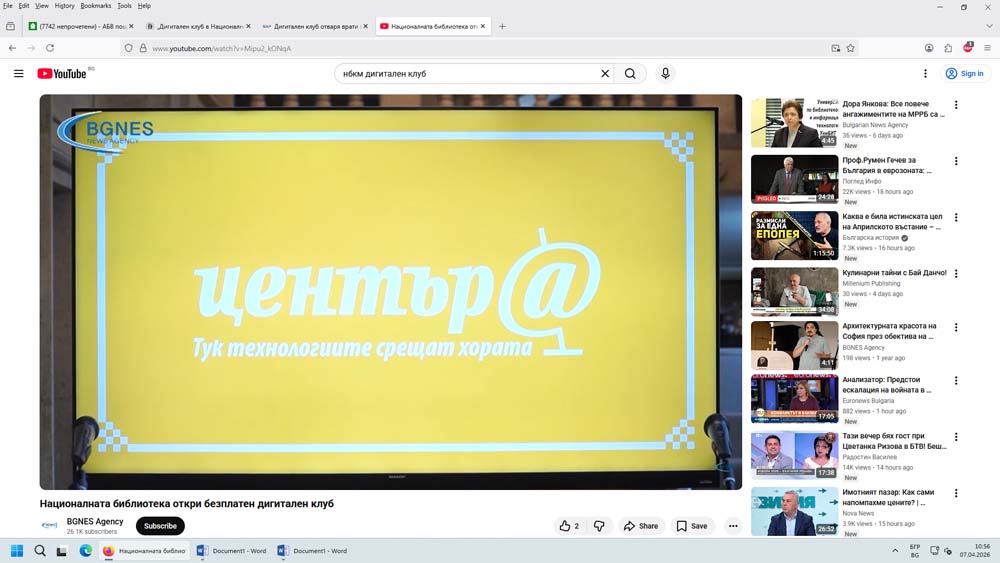Viewport: 1000px width, 563px height.
Task: Open the site security lock icon
Action: coord(143,48)
